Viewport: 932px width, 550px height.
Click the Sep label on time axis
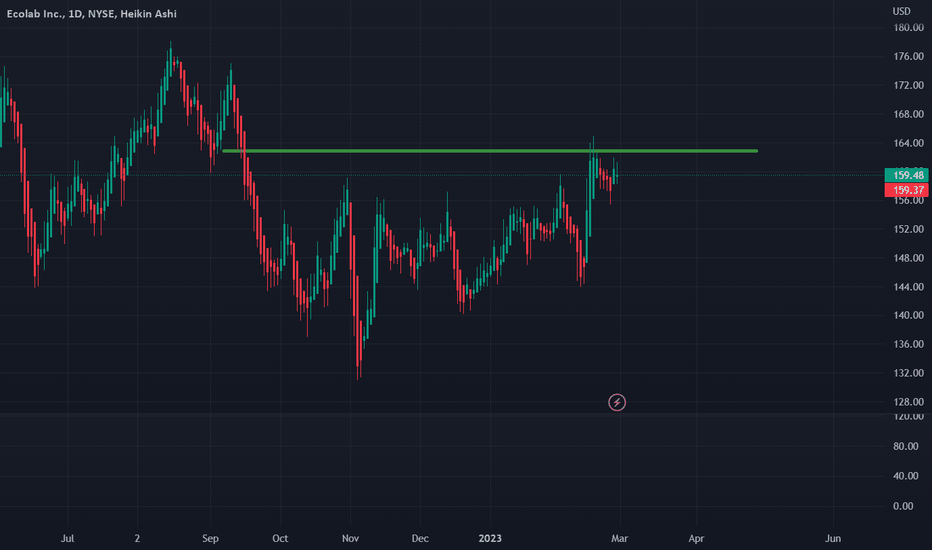[x=210, y=538]
